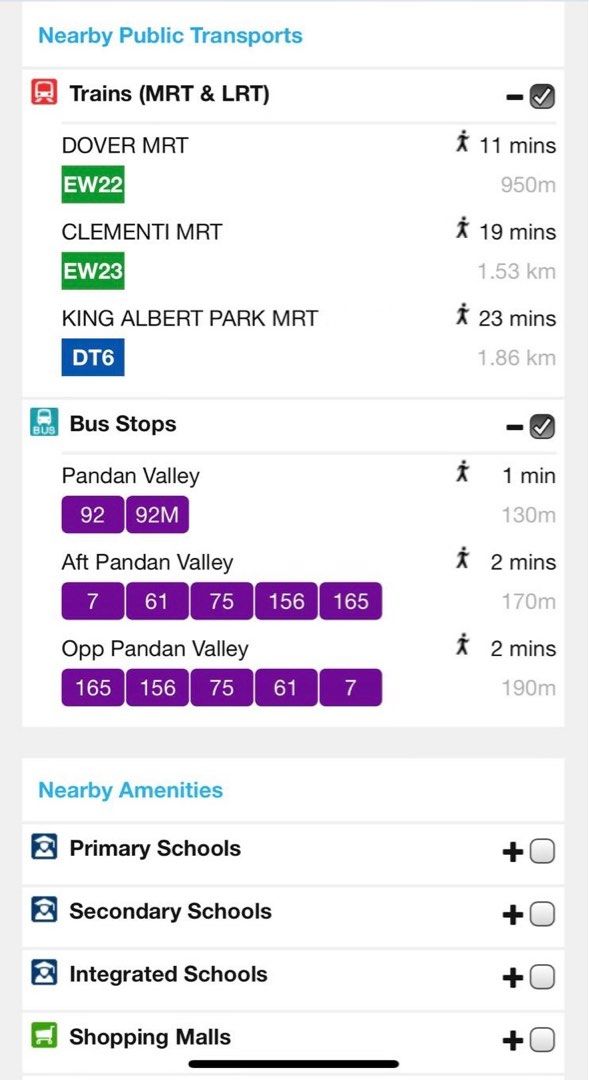Select the Nearby Public Transports heading
Screen dimensions: 589x1080
[x=170, y=35]
